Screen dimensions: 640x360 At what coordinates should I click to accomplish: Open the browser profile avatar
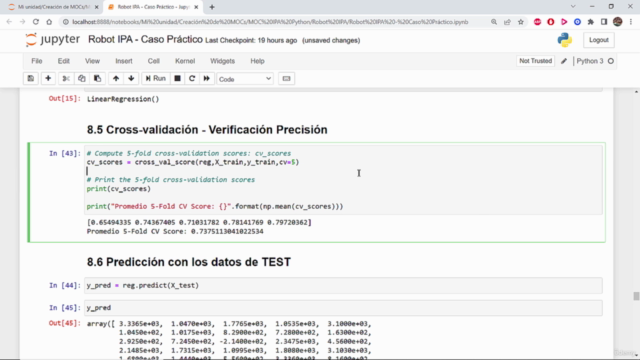pyautogui.click(x=618, y=22)
